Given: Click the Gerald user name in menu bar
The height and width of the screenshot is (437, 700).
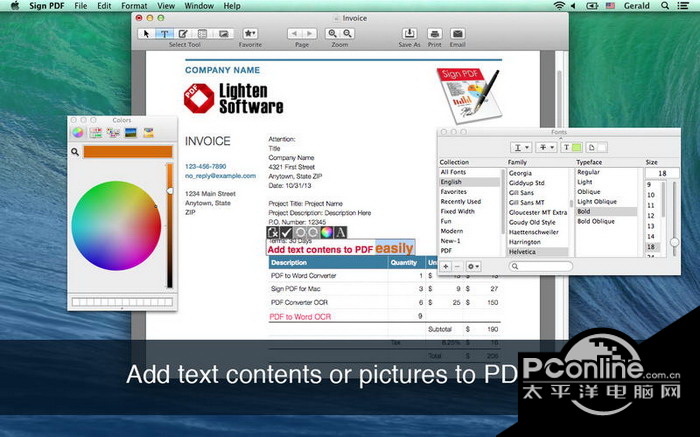Looking at the screenshot, I should point(637,6).
